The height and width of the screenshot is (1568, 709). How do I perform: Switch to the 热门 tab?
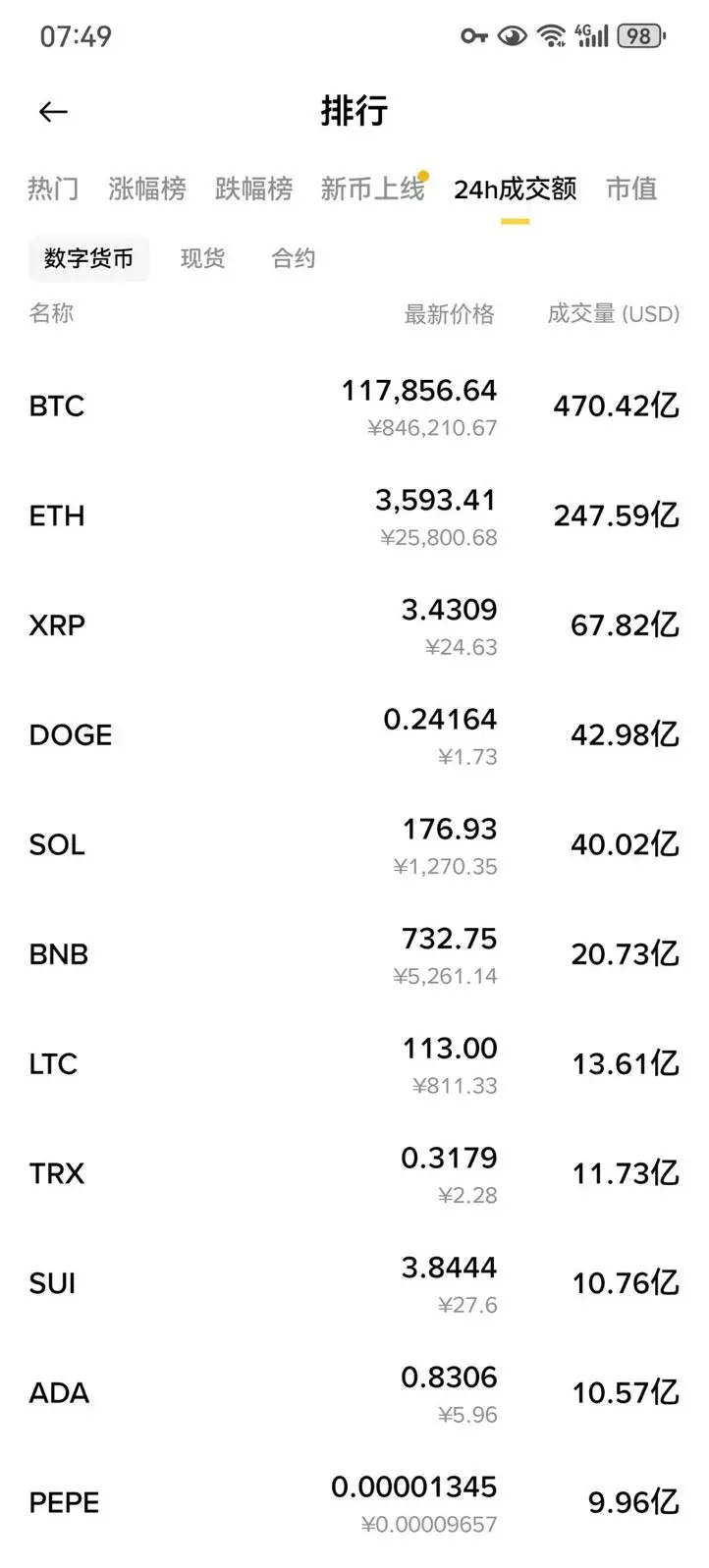click(53, 188)
